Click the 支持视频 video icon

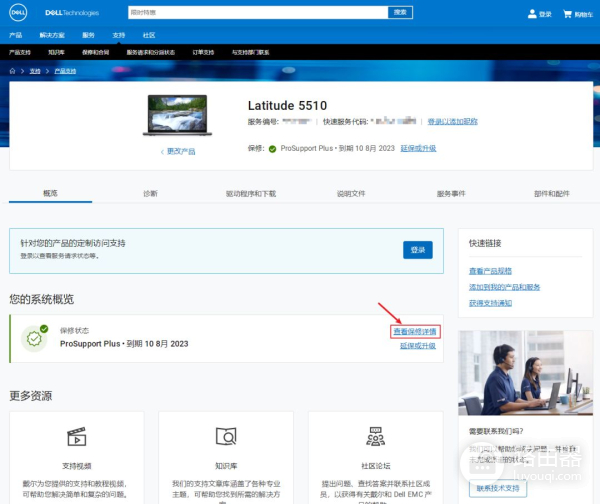pyautogui.click(x=76, y=437)
